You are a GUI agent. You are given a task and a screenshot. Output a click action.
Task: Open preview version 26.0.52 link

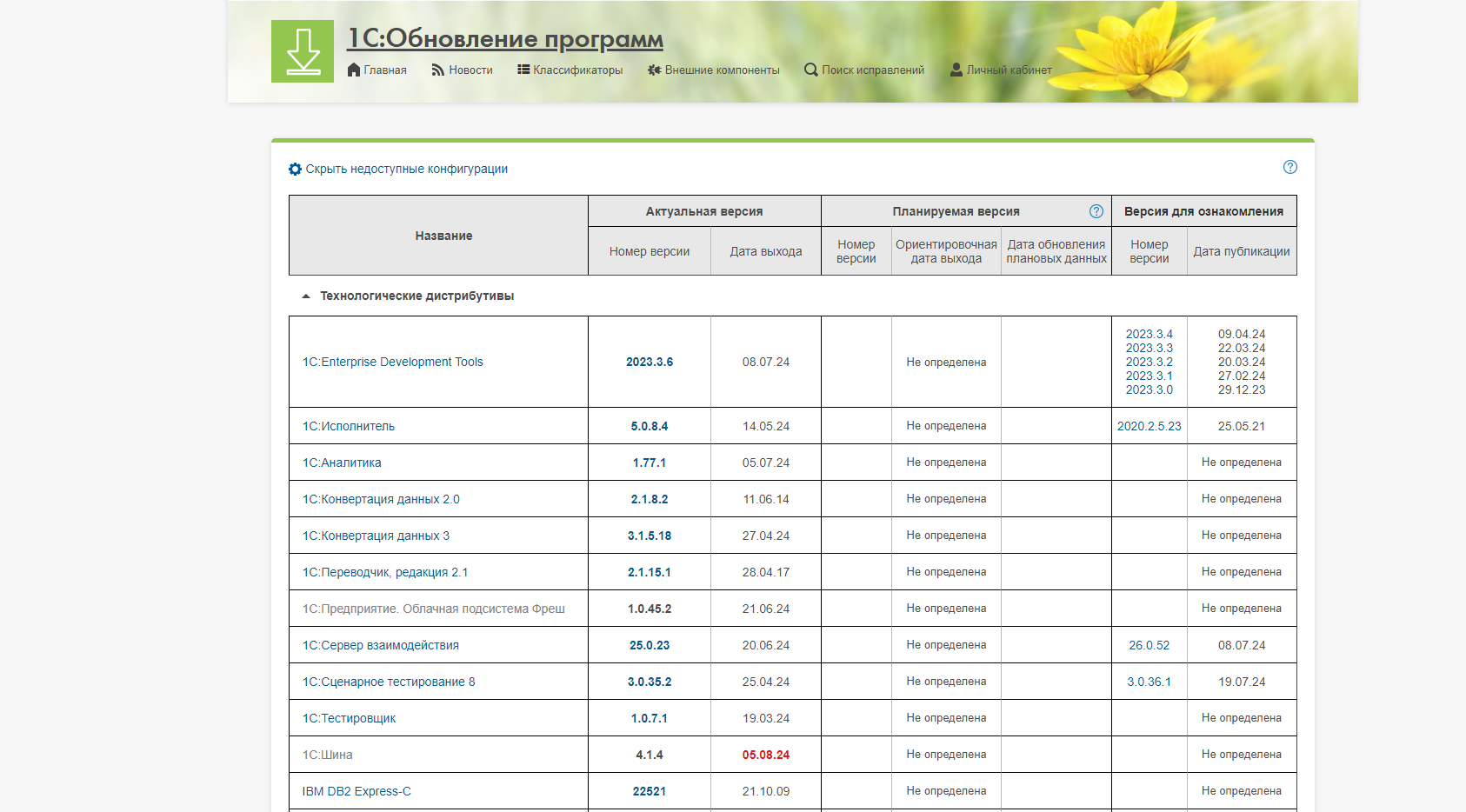[1149, 645]
